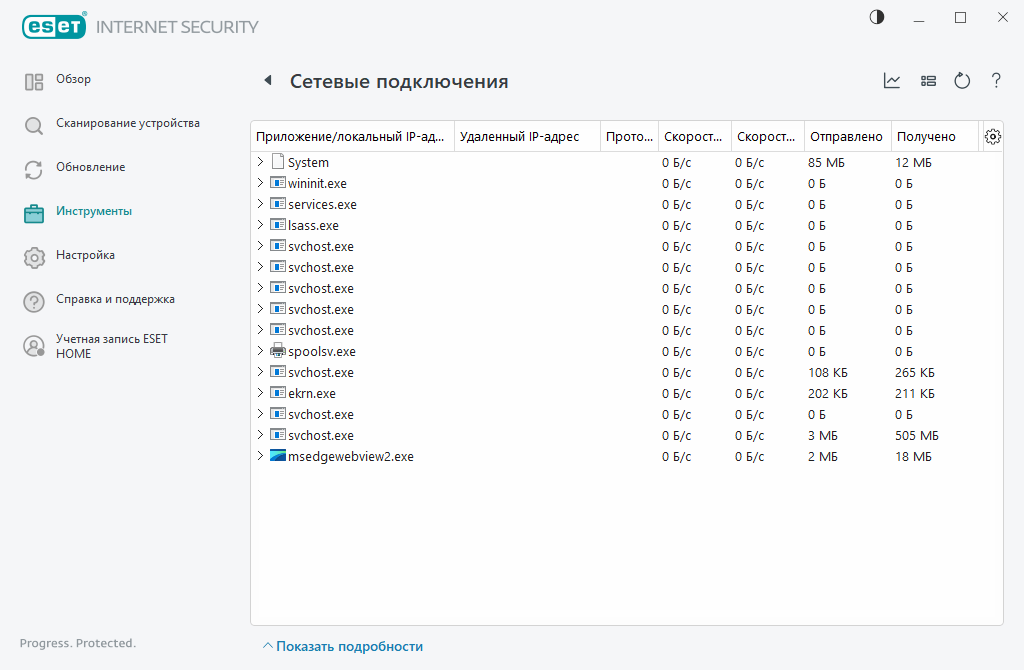Expand the ekrn.exe connections
Screen dimensions: 1024x670
[260, 392]
